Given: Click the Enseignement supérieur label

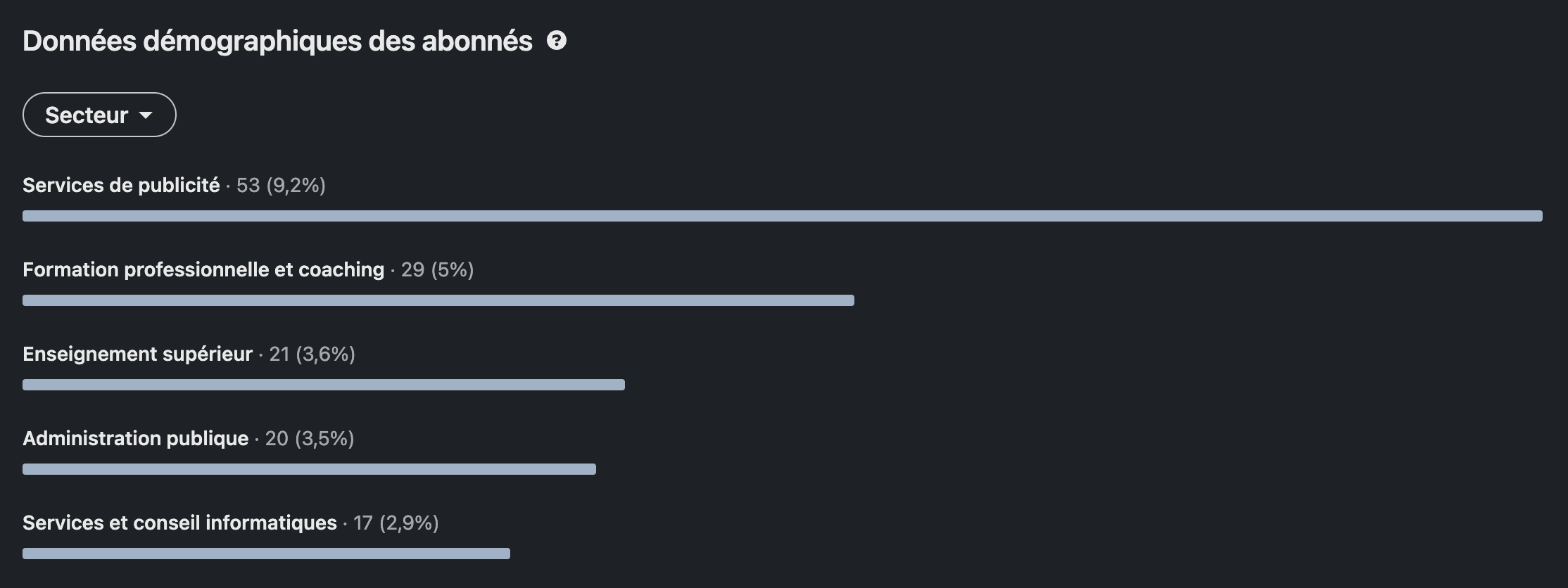Looking at the screenshot, I should tap(137, 354).
